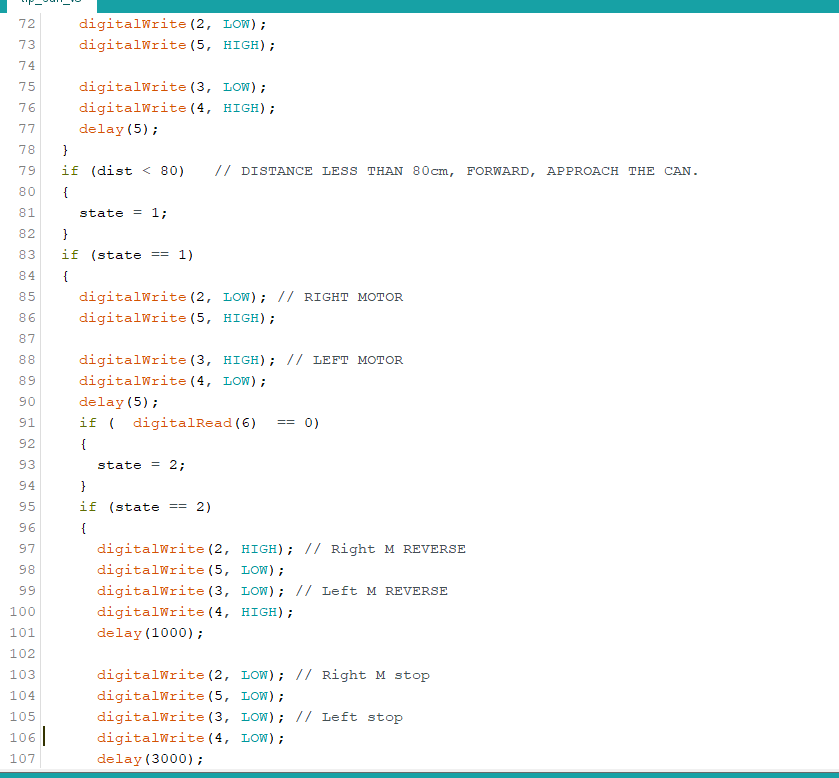Screen dimensions: 839x778
Task: Click the delay(1000) statement
Action: click(150, 633)
